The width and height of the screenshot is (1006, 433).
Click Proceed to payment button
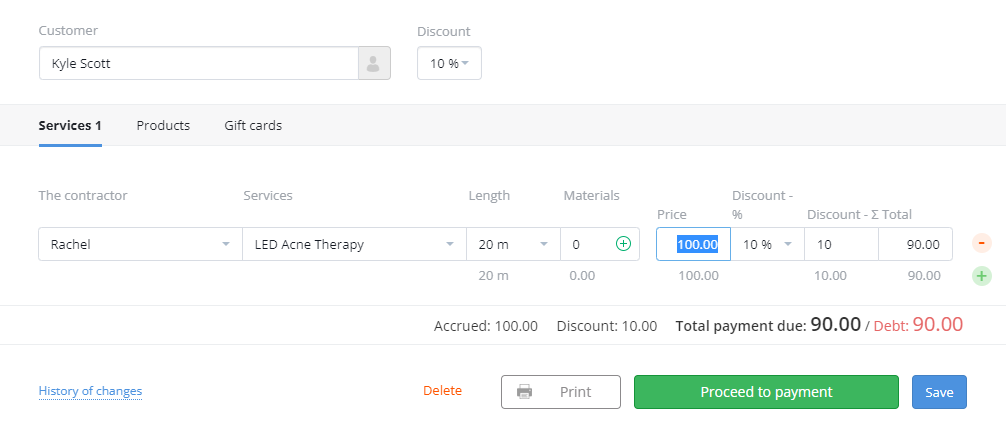click(x=766, y=392)
